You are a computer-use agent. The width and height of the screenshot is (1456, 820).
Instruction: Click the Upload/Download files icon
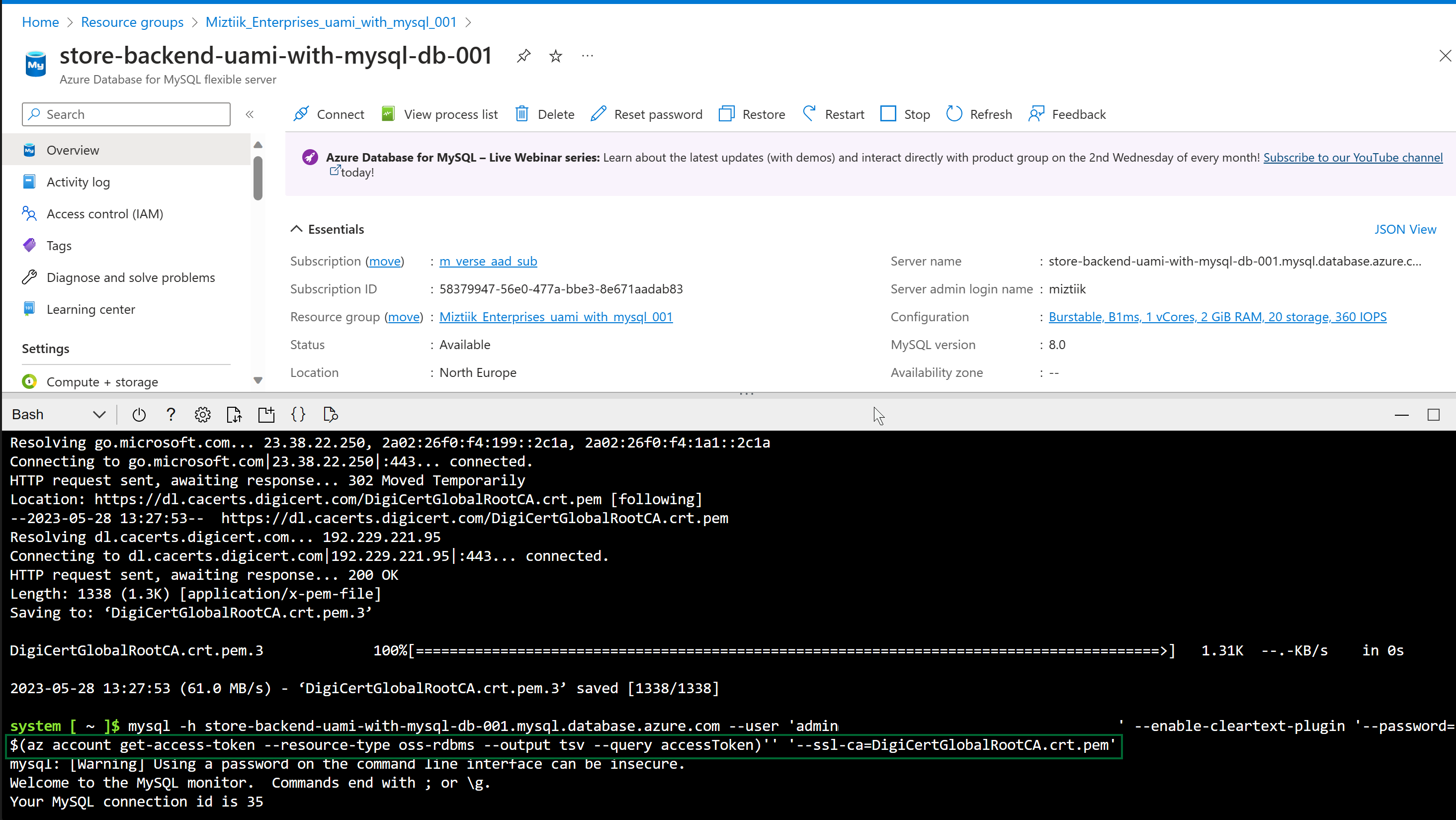(x=234, y=414)
